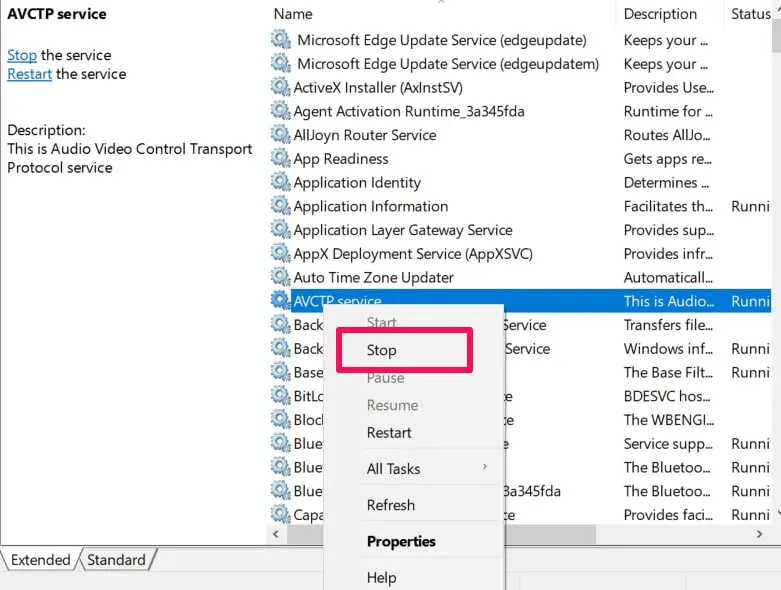781x590 pixels.
Task: Click gear icon beside Application Identity
Action: point(281,182)
